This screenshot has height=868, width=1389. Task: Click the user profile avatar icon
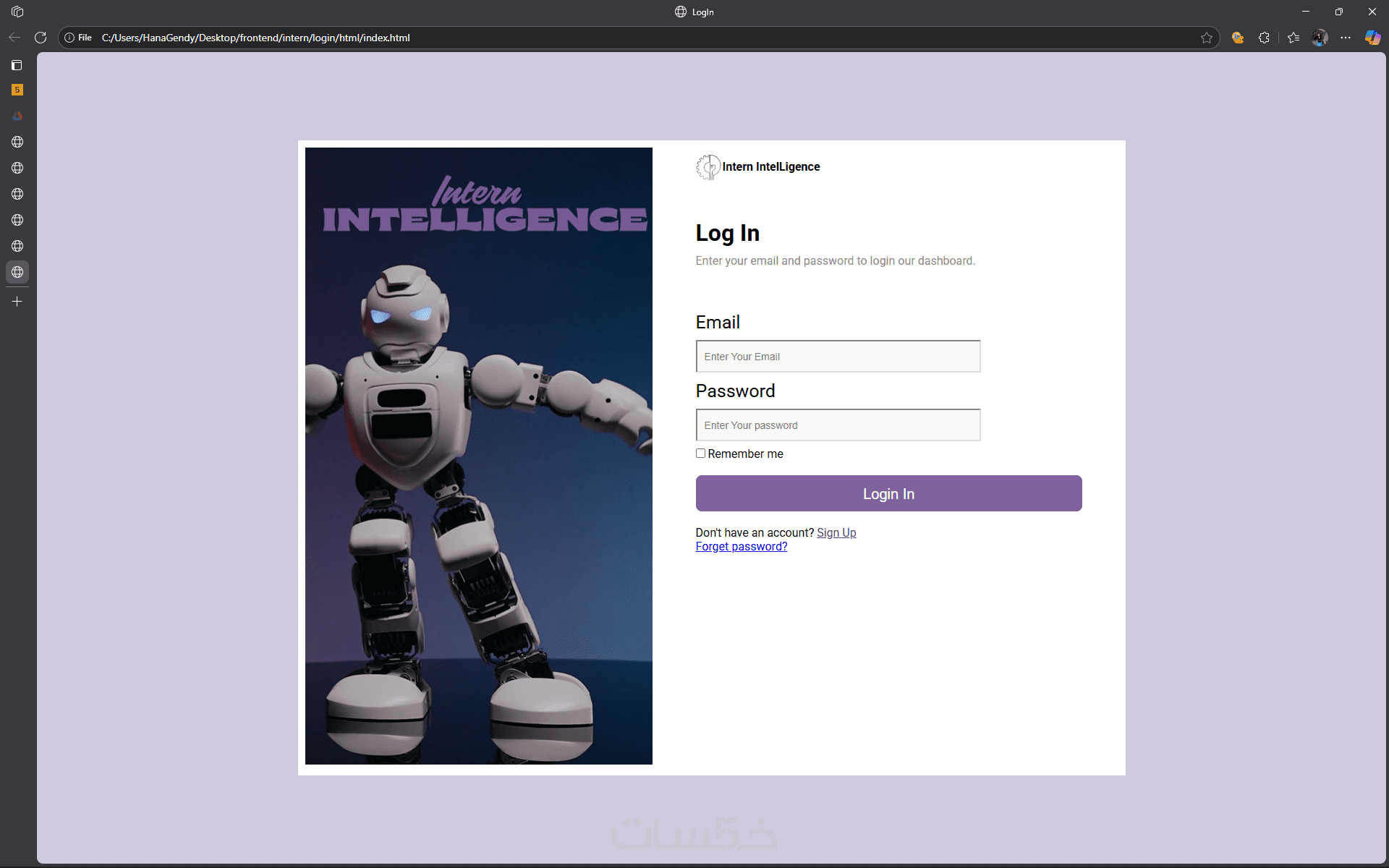point(1320,38)
